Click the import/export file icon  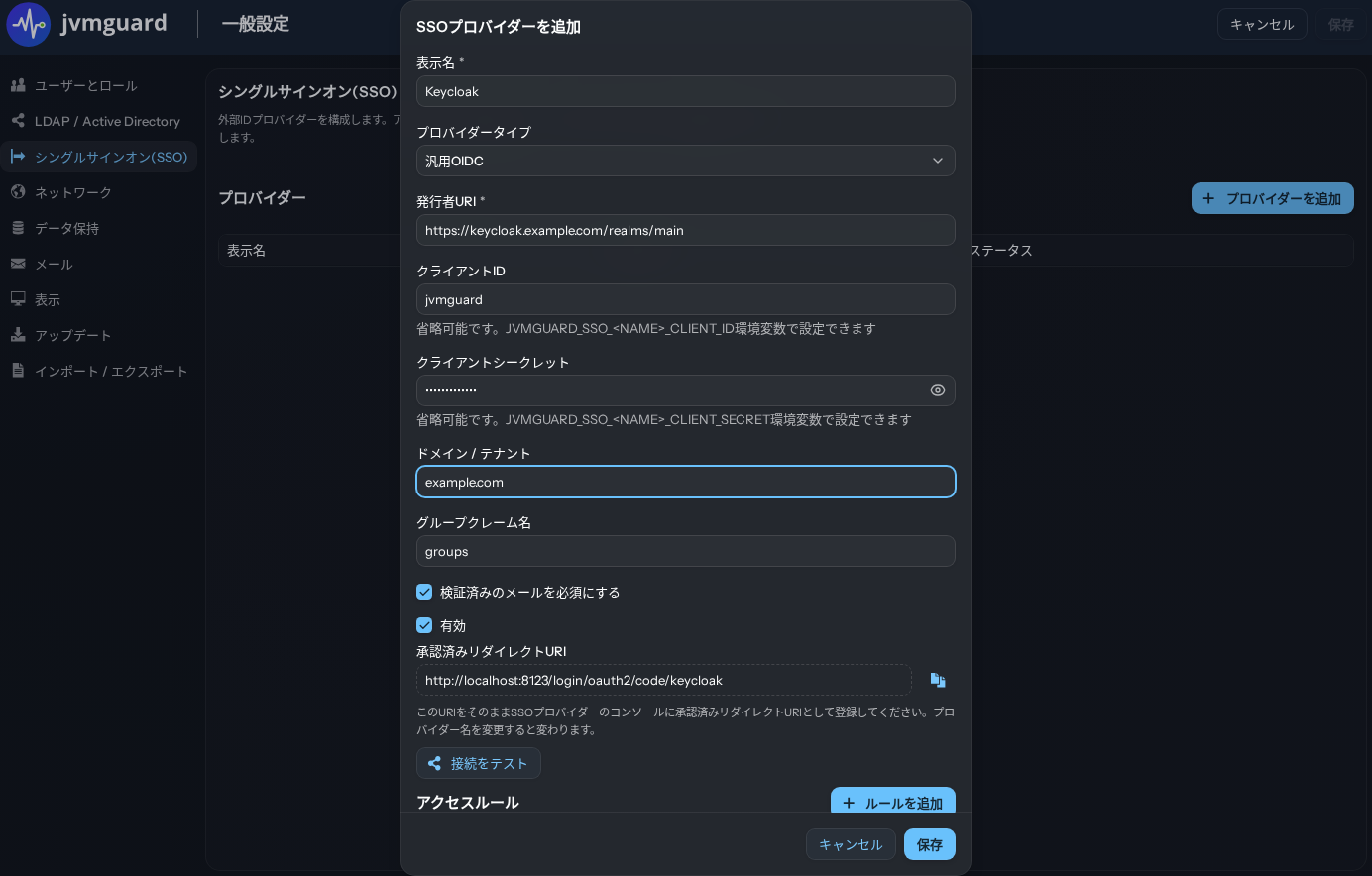tap(18, 371)
